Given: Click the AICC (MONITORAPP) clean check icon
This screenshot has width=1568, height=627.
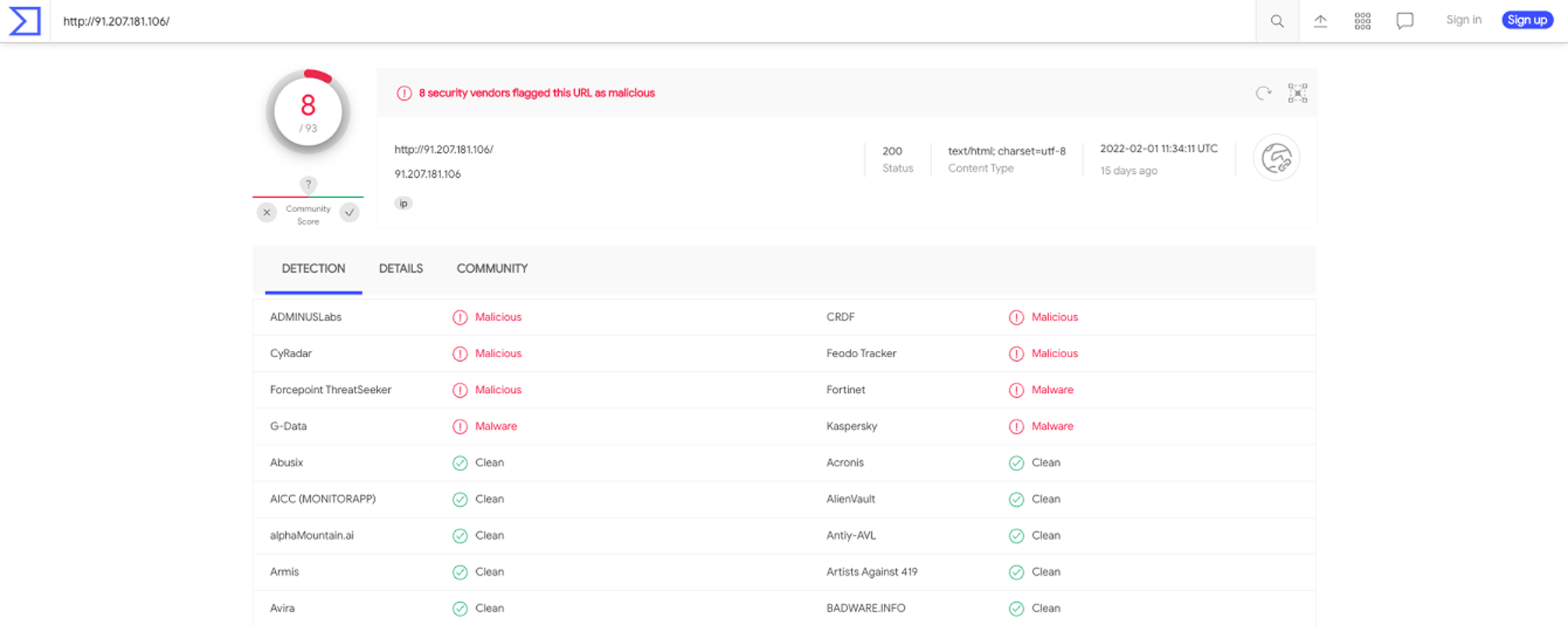Looking at the screenshot, I should (460, 499).
